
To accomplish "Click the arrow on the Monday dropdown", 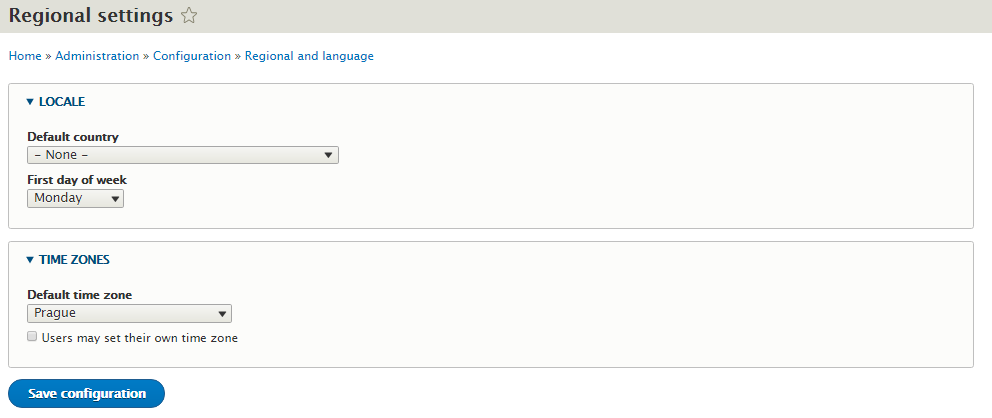I will click(115, 199).
